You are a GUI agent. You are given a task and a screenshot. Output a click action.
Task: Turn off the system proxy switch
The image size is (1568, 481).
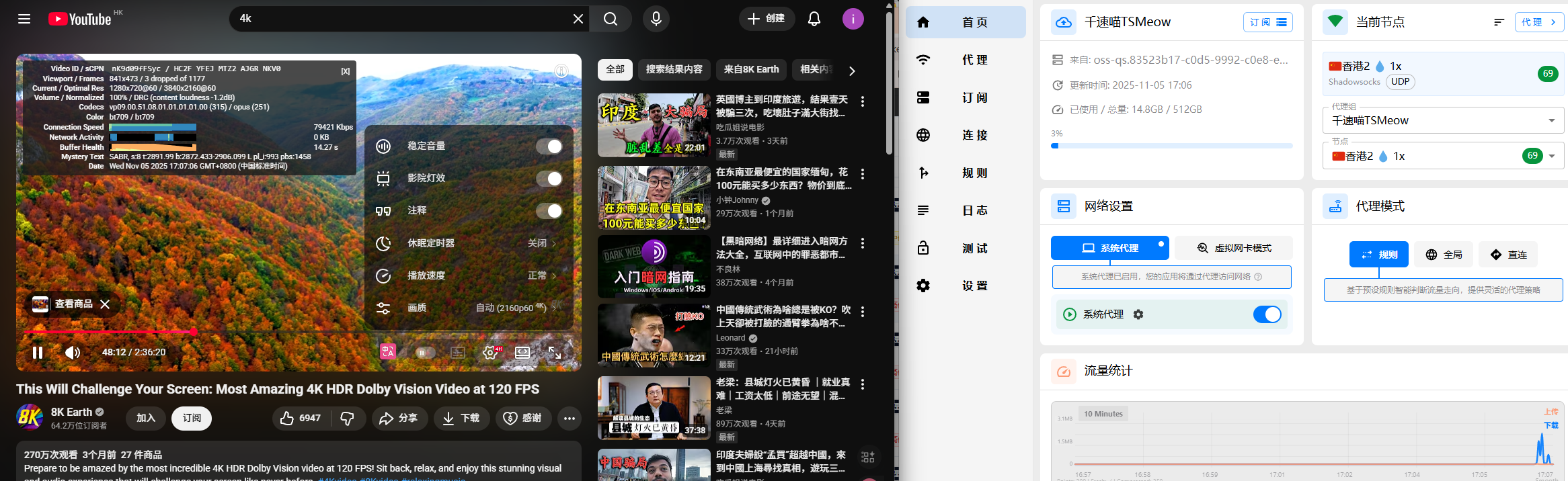click(x=1267, y=314)
